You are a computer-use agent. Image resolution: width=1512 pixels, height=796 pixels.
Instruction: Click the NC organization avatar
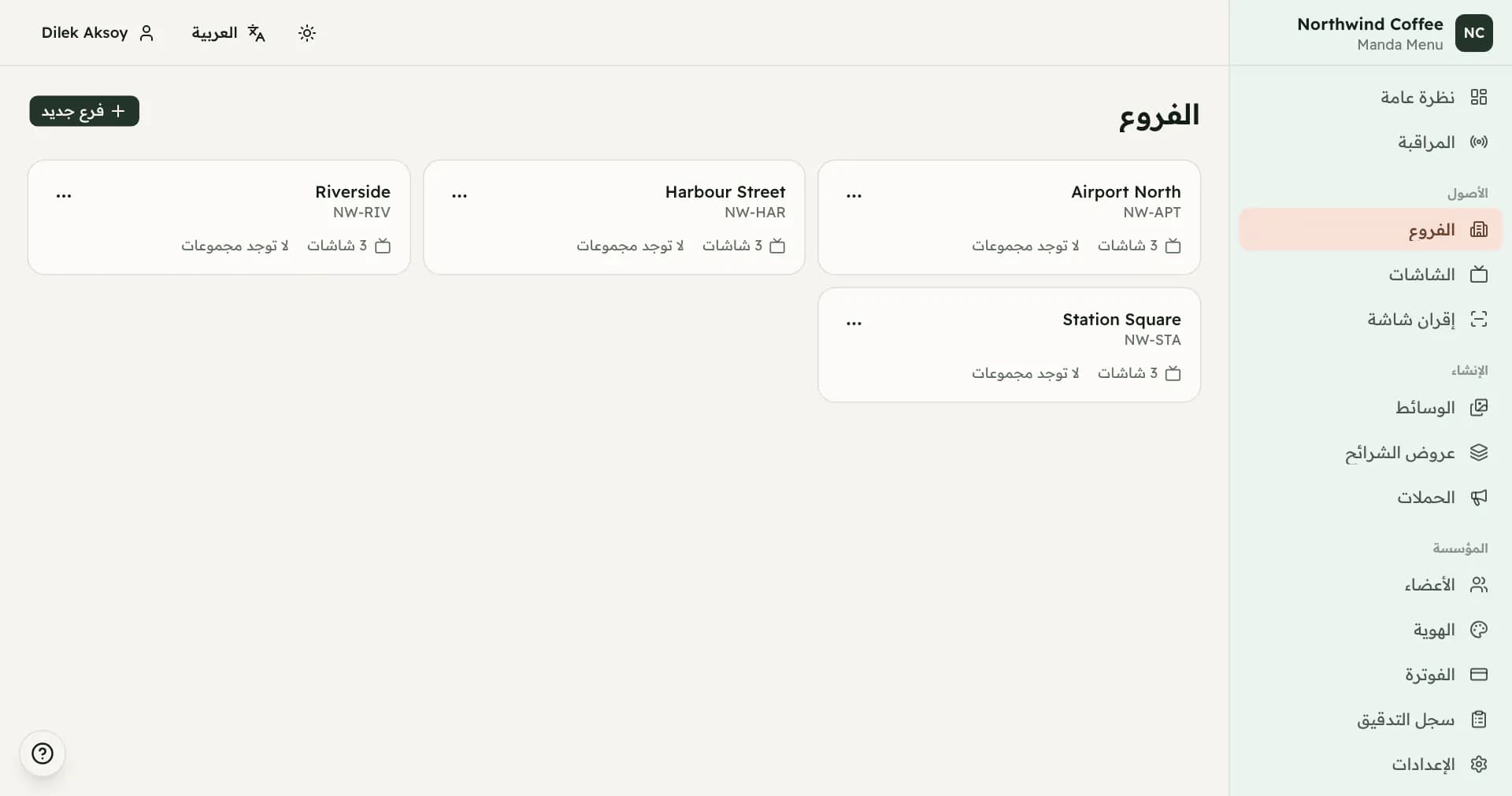tap(1473, 33)
